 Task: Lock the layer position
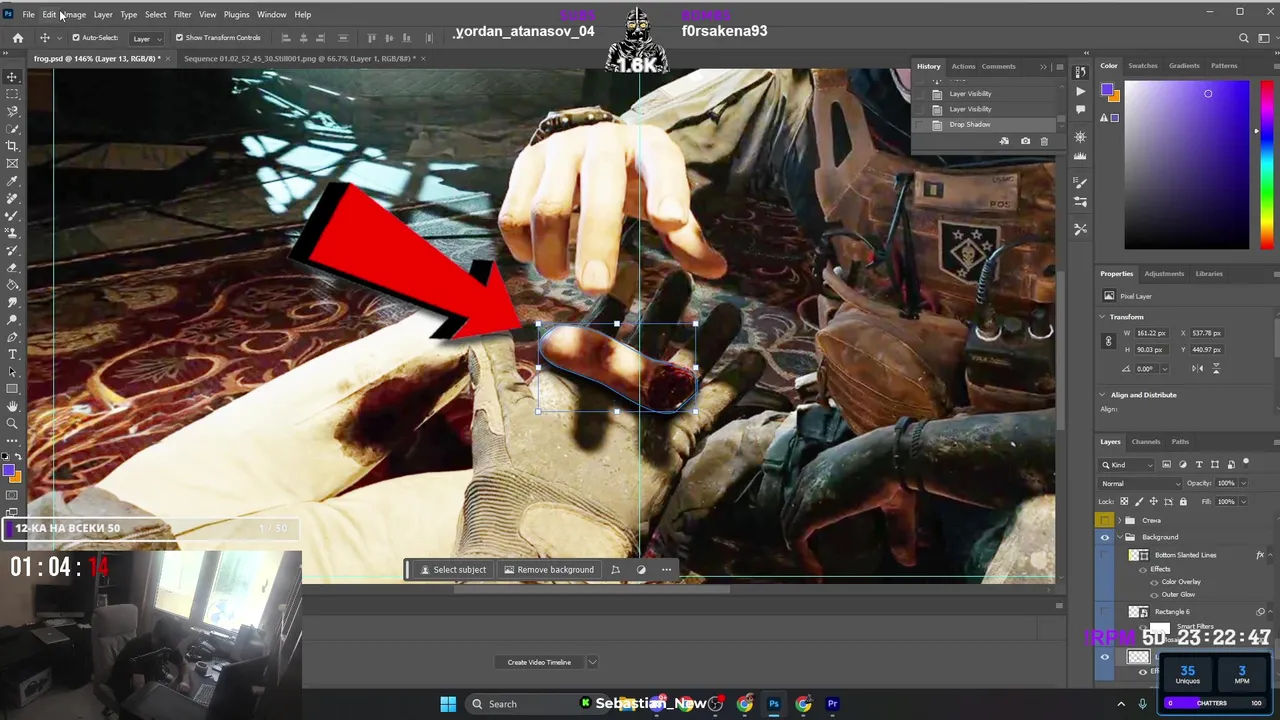[1153, 501]
